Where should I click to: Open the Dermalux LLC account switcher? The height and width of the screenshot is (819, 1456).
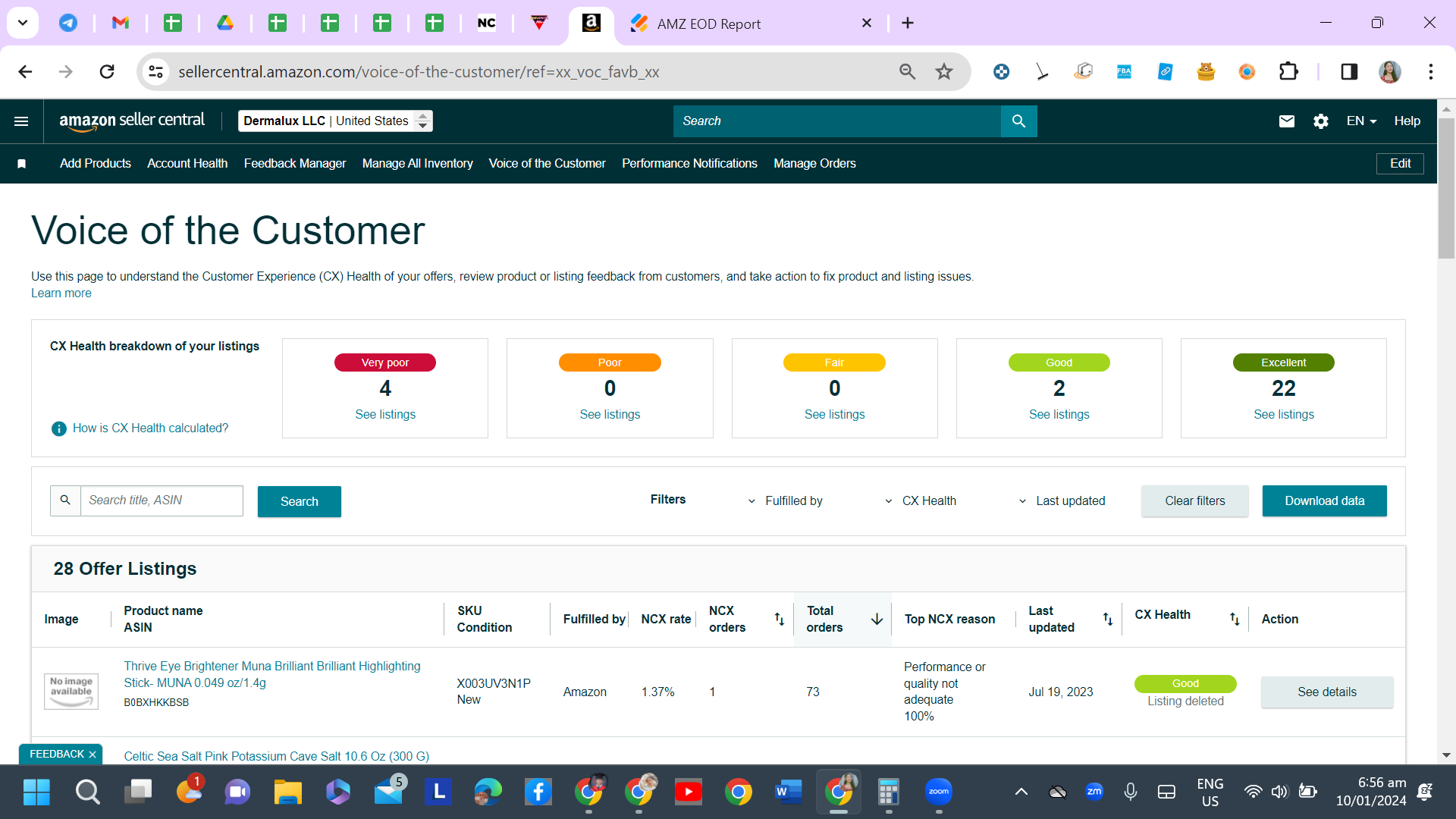335,121
